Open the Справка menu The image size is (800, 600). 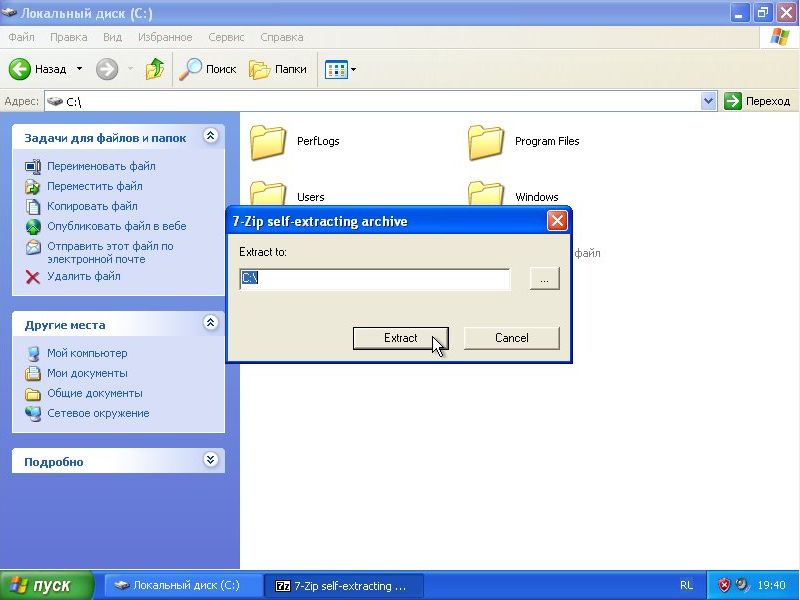pyautogui.click(x=282, y=37)
